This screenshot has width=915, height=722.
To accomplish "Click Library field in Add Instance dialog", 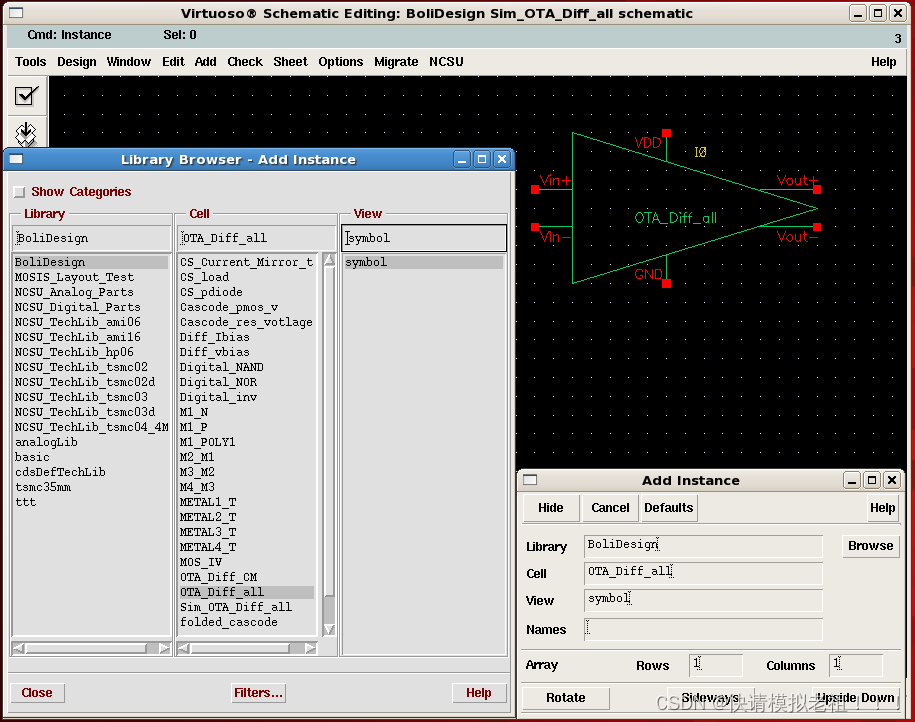I will 703,546.
